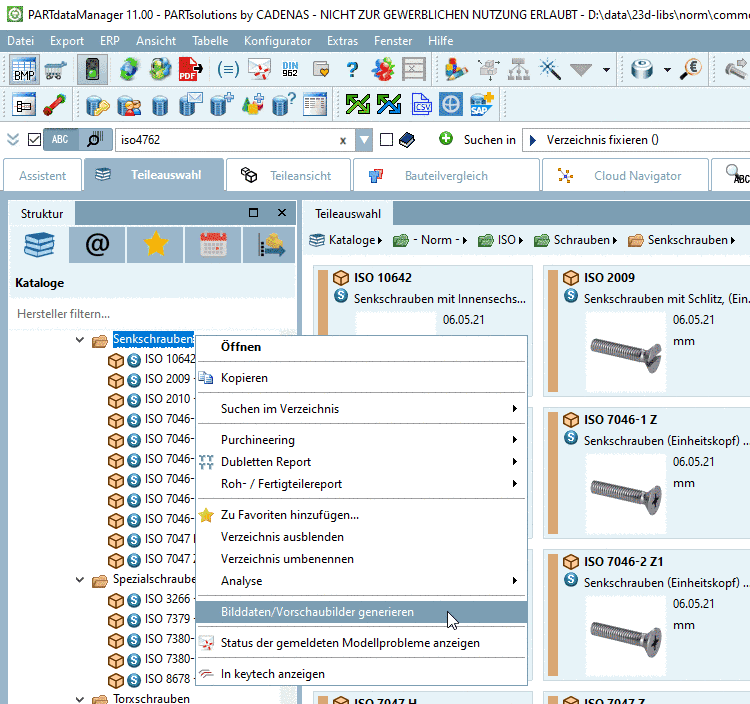Click the database with key icon
Screen dimensions: 750x704
[x=98, y=104]
